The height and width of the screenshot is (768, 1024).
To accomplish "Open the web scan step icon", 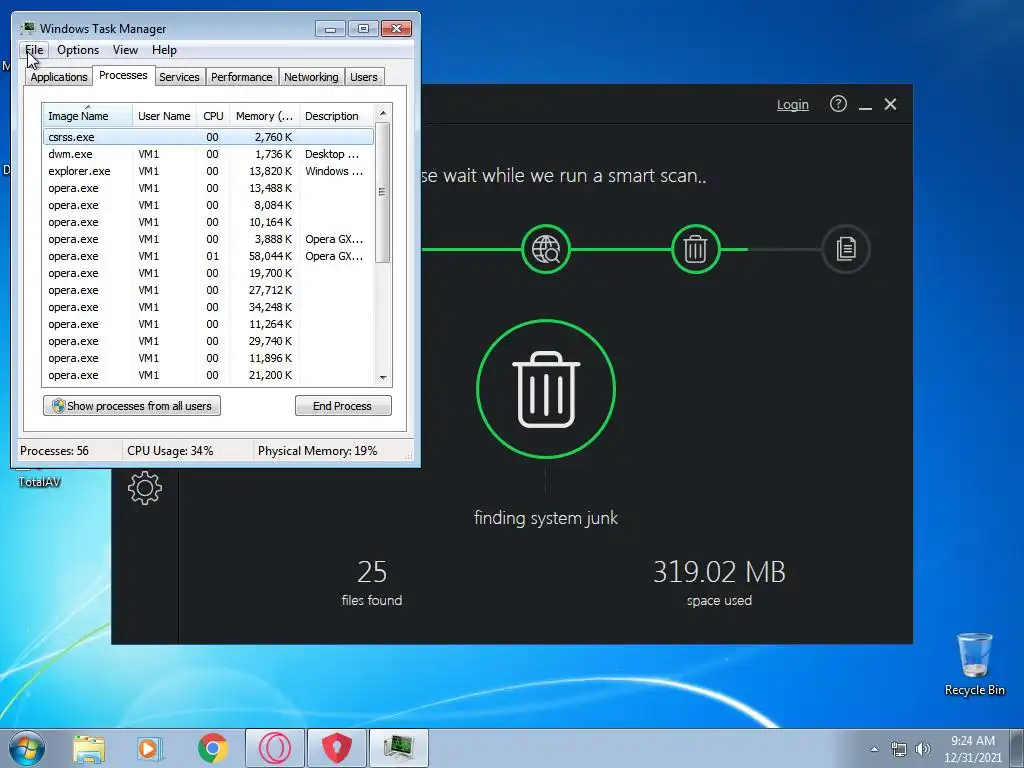I will pos(546,249).
